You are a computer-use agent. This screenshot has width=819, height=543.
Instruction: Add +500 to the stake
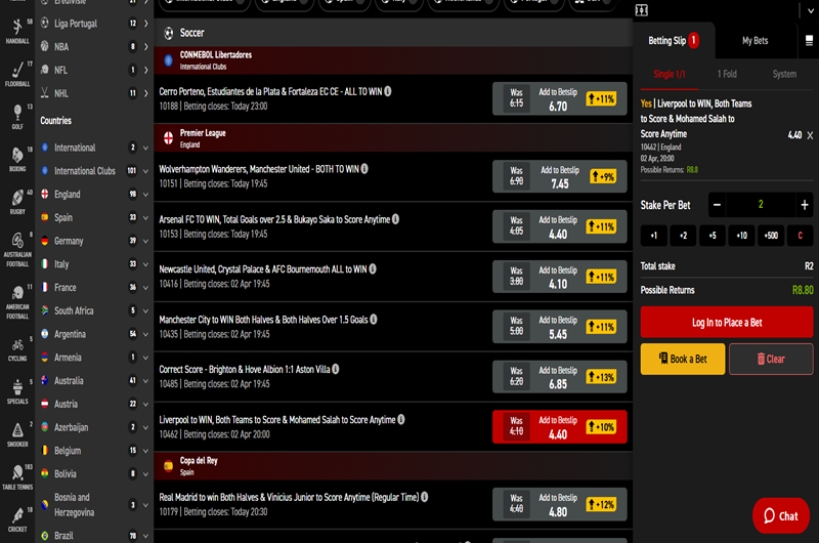coord(771,235)
